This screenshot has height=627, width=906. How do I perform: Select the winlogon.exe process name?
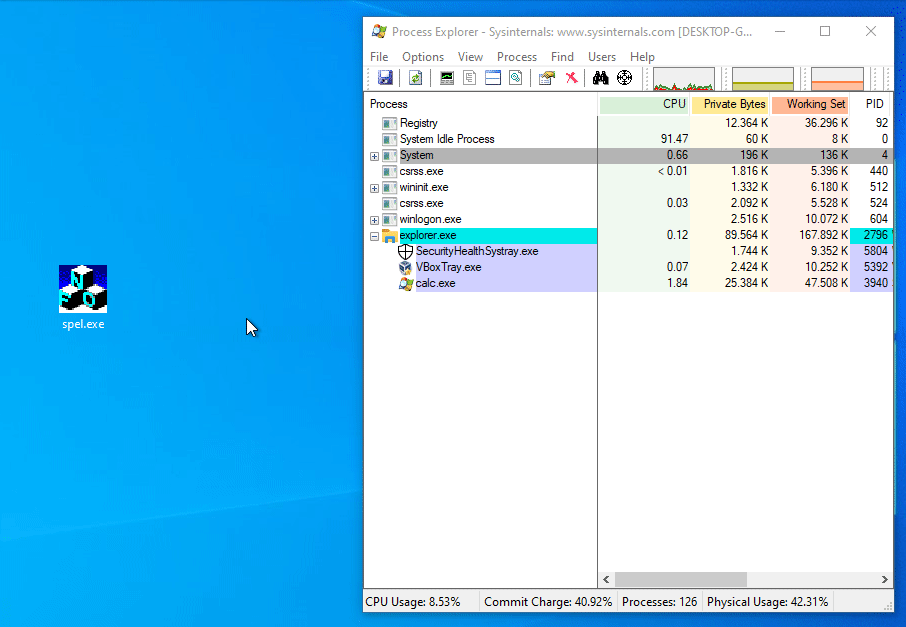point(430,220)
